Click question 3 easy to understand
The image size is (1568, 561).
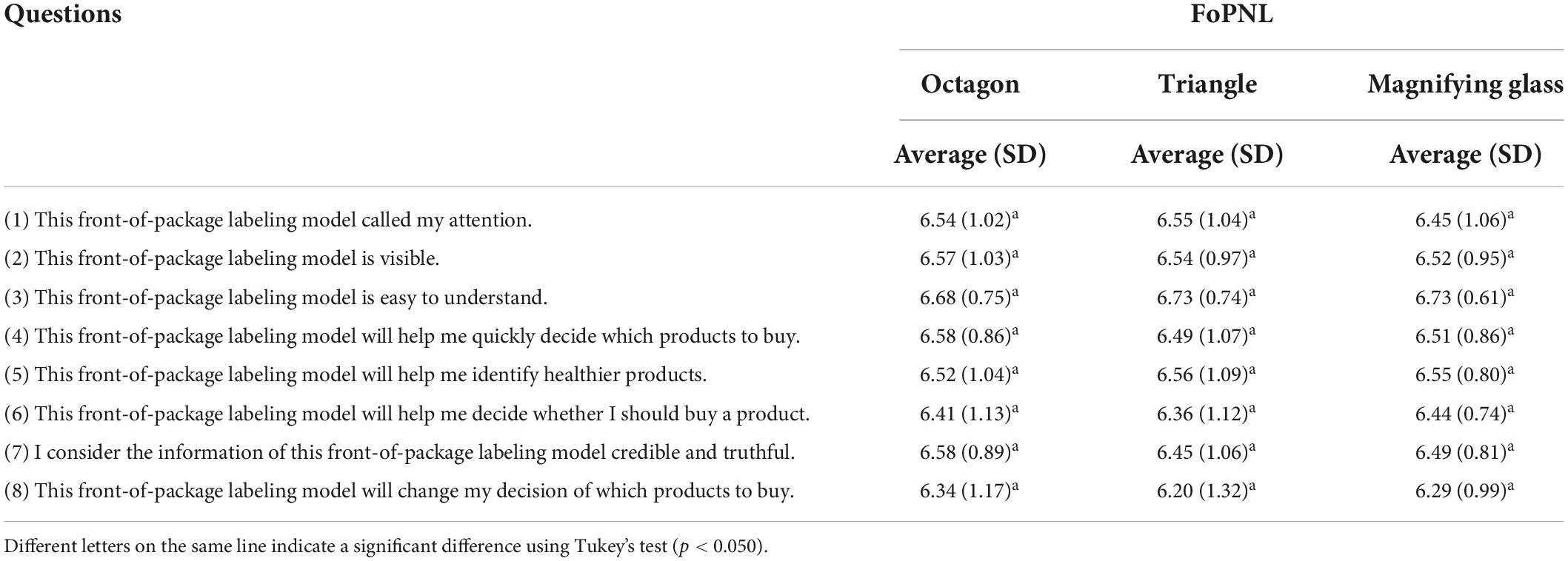pos(276,298)
